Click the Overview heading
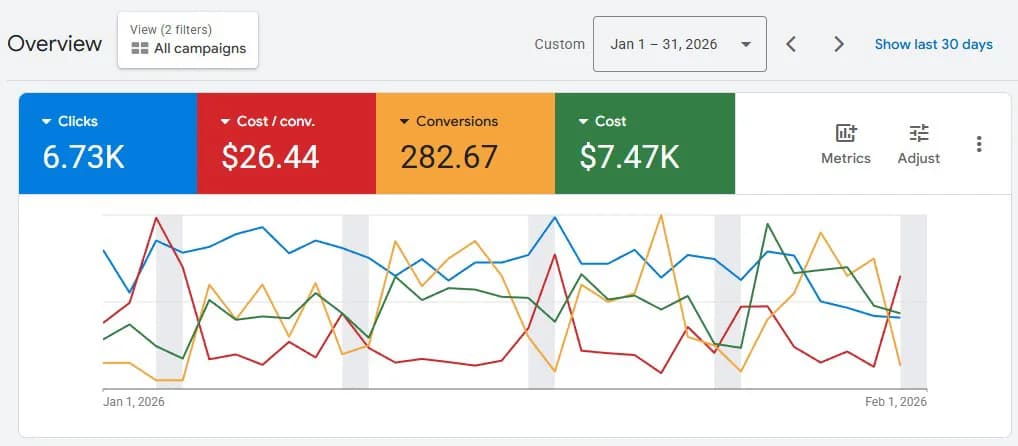This screenshot has width=1018, height=446. 55,44
